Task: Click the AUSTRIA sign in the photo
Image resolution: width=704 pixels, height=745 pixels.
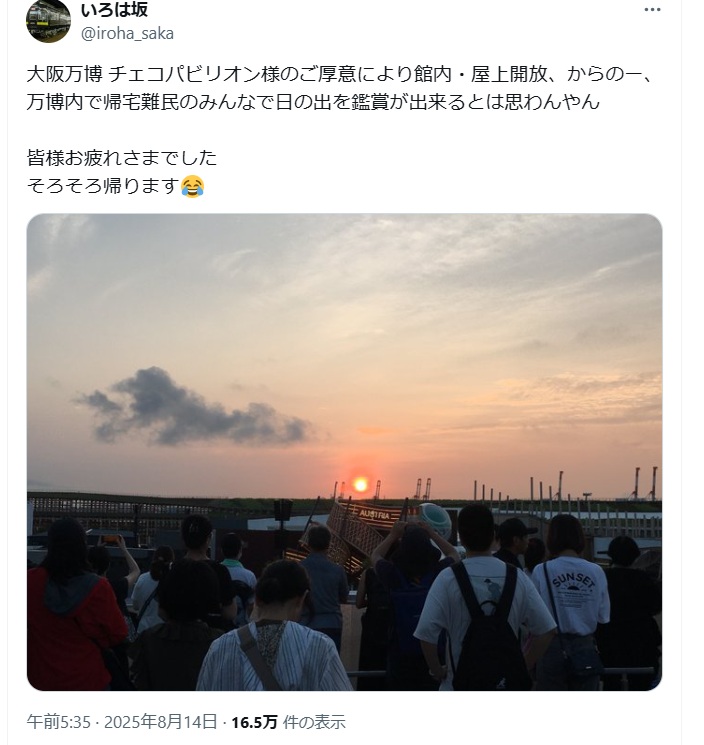Action: point(374,515)
